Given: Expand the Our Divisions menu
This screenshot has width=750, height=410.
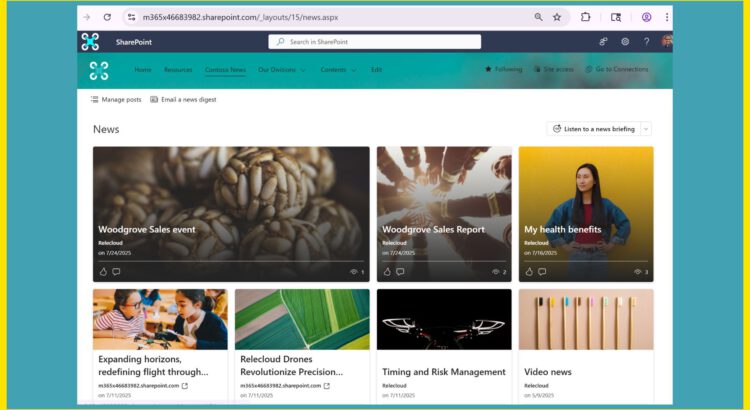Looking at the screenshot, I should [281, 70].
